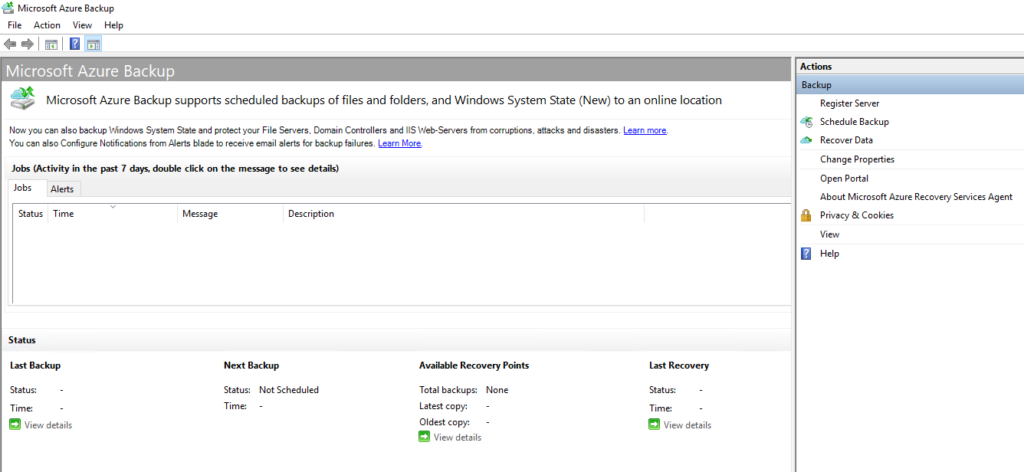This screenshot has width=1024, height=472.
Task: Select Register Server in Actions pane
Action: click(x=850, y=103)
